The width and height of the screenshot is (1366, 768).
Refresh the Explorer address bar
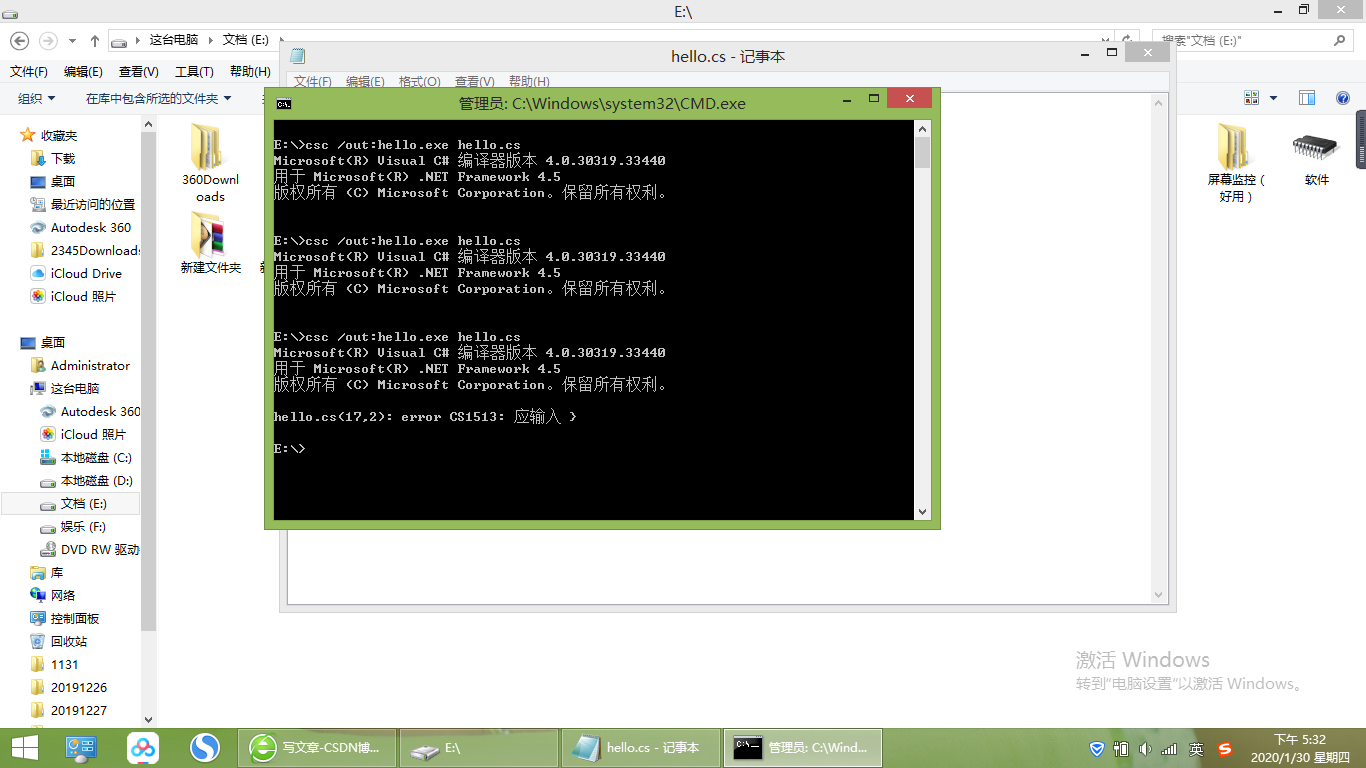(x=1126, y=40)
